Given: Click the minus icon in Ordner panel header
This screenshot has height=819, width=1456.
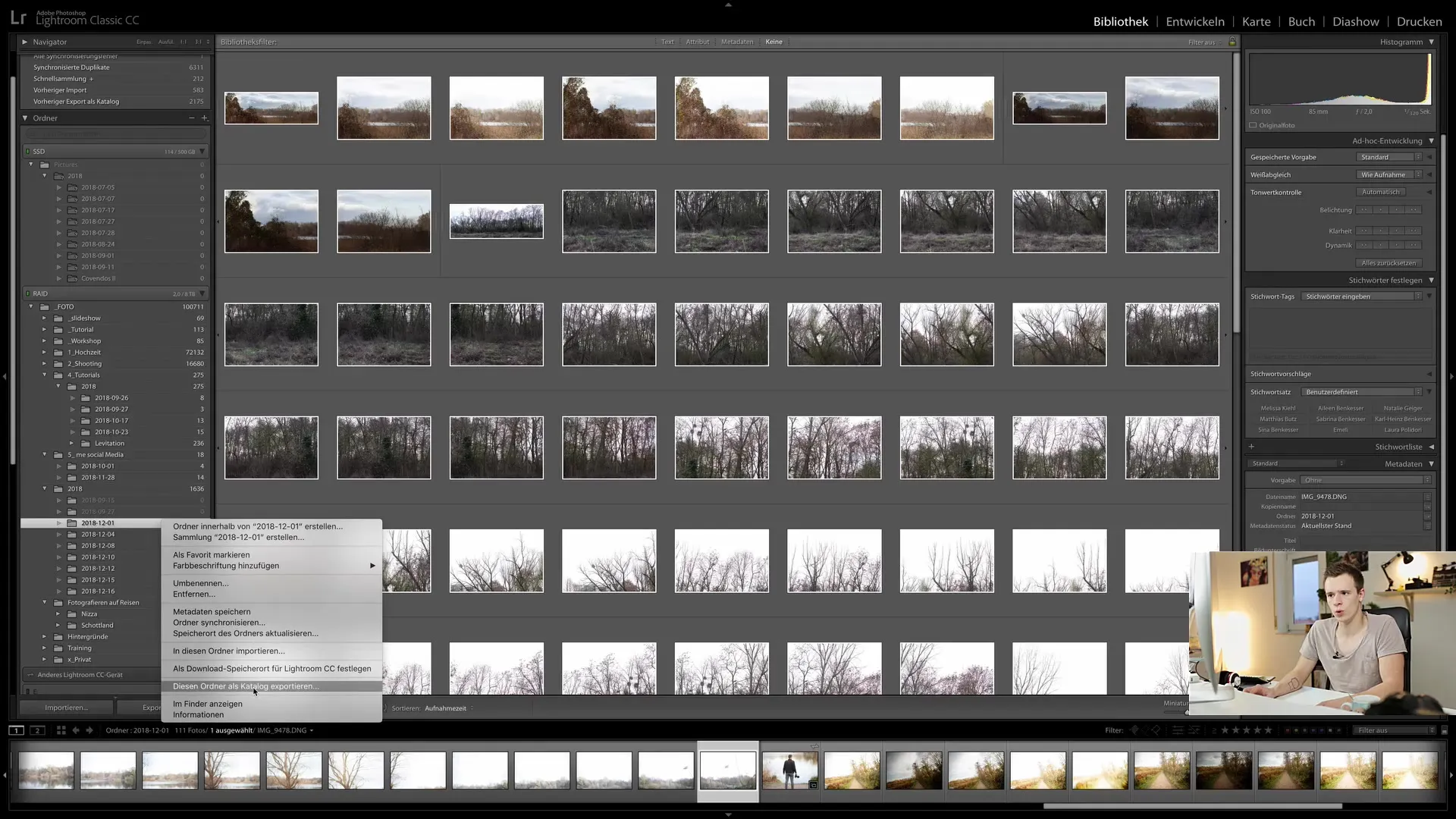Looking at the screenshot, I should 192,118.
